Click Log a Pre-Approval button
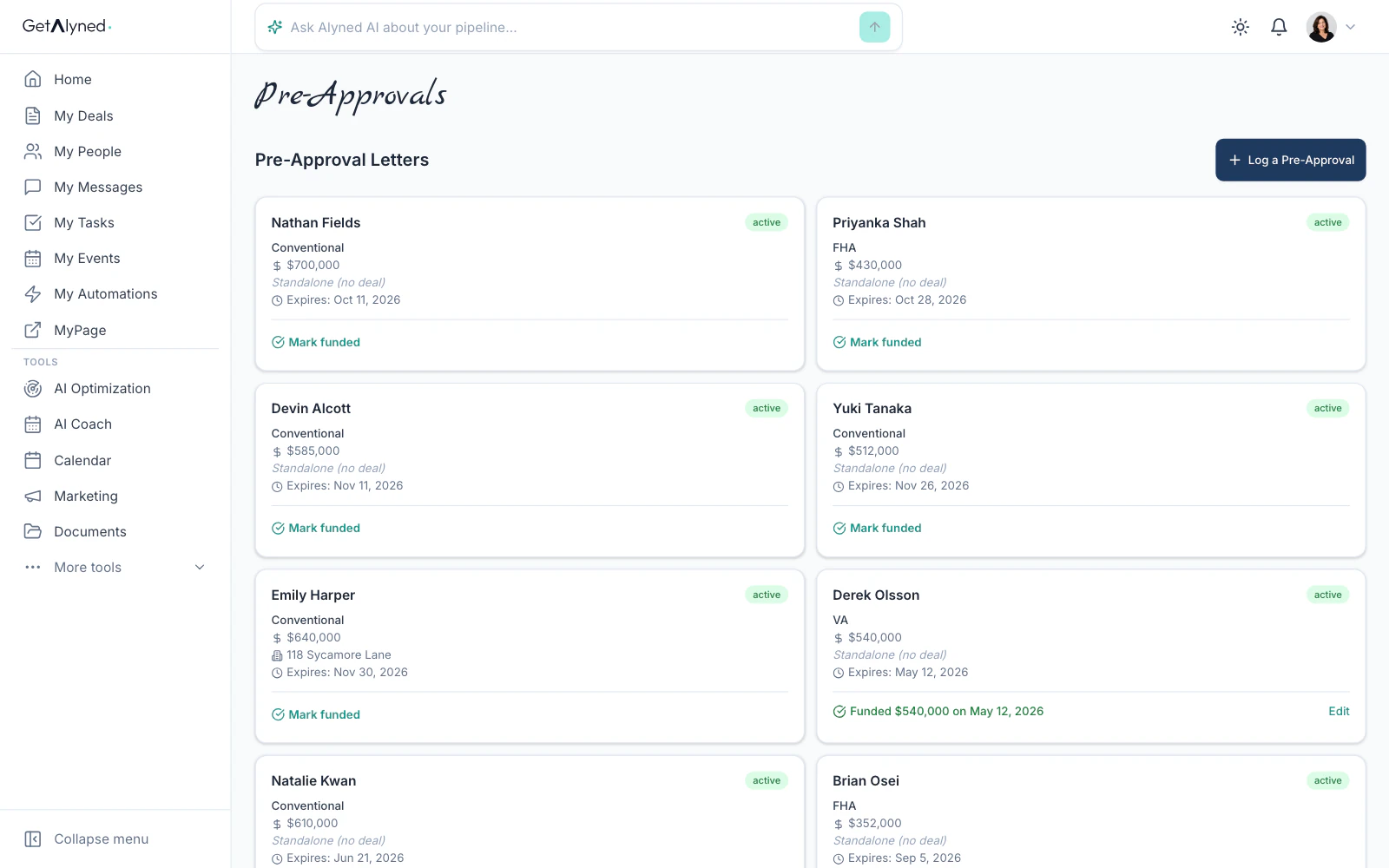The width and height of the screenshot is (1389, 868). pos(1290,160)
